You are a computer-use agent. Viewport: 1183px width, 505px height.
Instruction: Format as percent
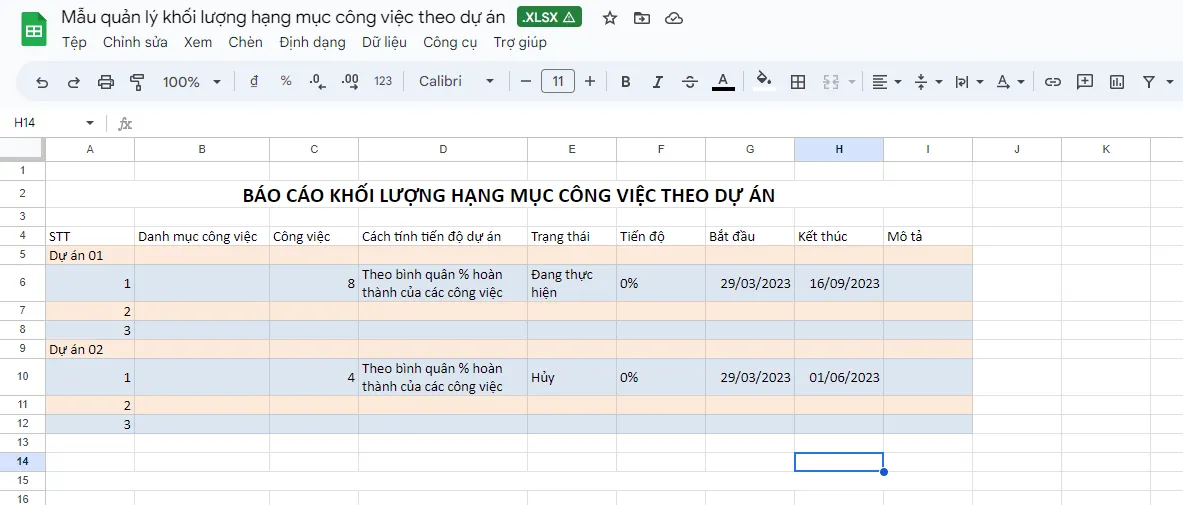coord(286,82)
